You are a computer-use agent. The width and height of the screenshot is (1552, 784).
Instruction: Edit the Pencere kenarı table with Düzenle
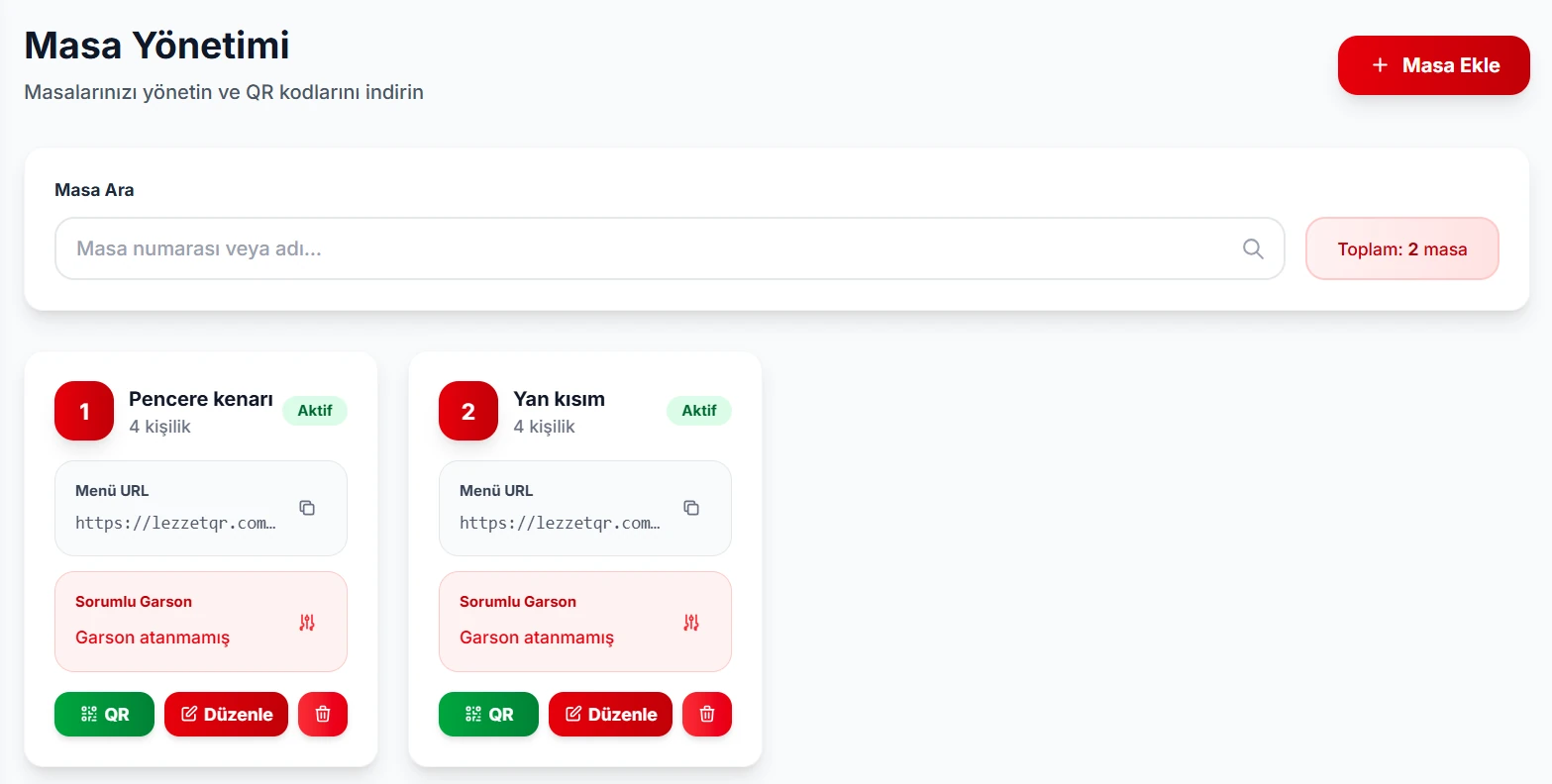pos(226,714)
